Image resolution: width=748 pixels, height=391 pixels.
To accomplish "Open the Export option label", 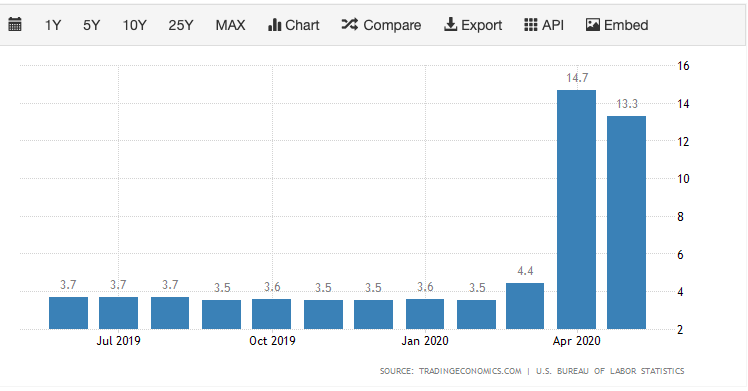I will 481,25.
